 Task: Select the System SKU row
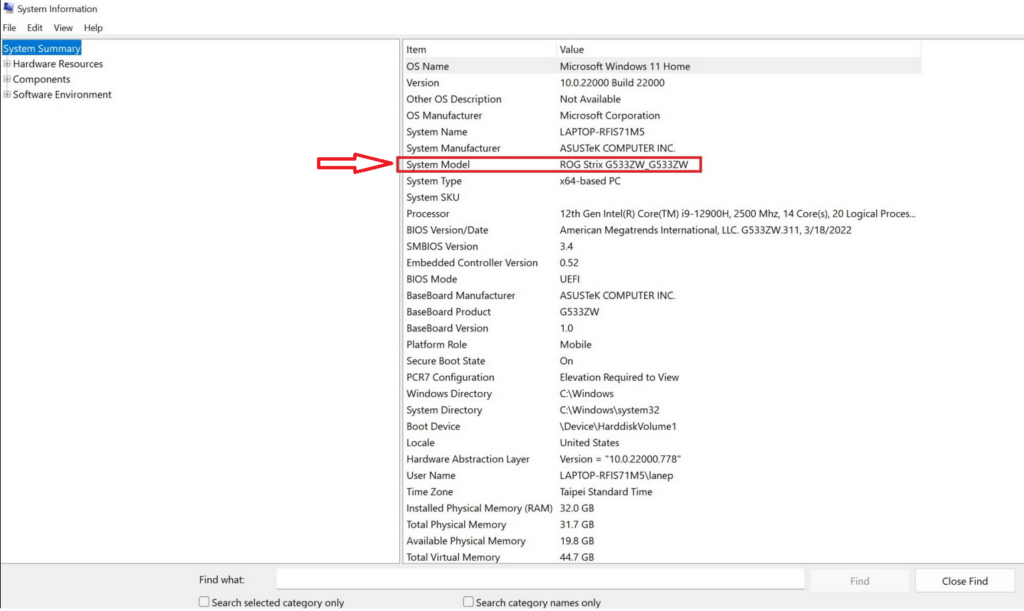click(662, 197)
